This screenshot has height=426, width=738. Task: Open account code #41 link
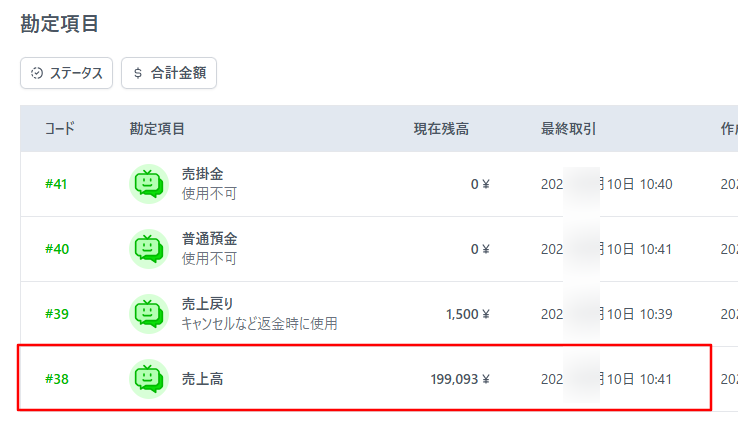(x=57, y=184)
